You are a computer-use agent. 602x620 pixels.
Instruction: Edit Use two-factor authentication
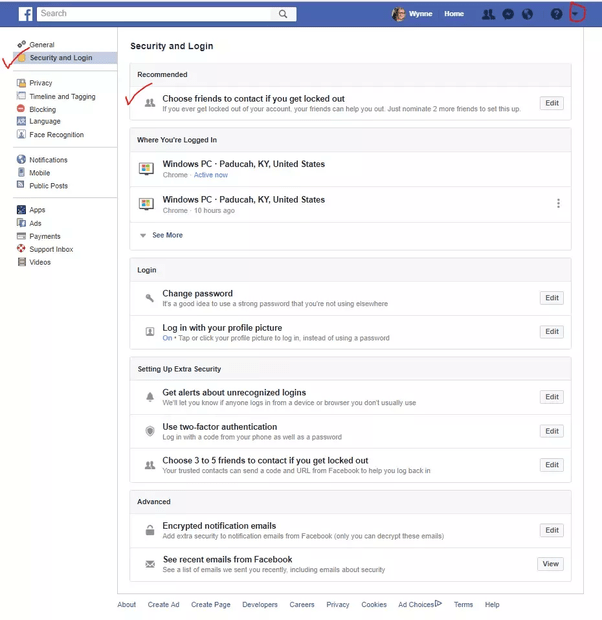pyautogui.click(x=552, y=431)
